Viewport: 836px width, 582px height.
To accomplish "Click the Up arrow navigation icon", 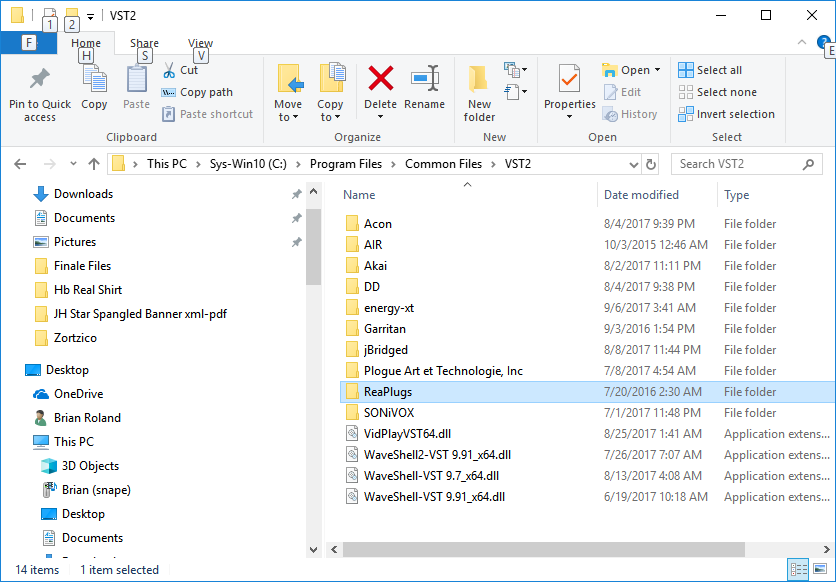I will click(94, 164).
